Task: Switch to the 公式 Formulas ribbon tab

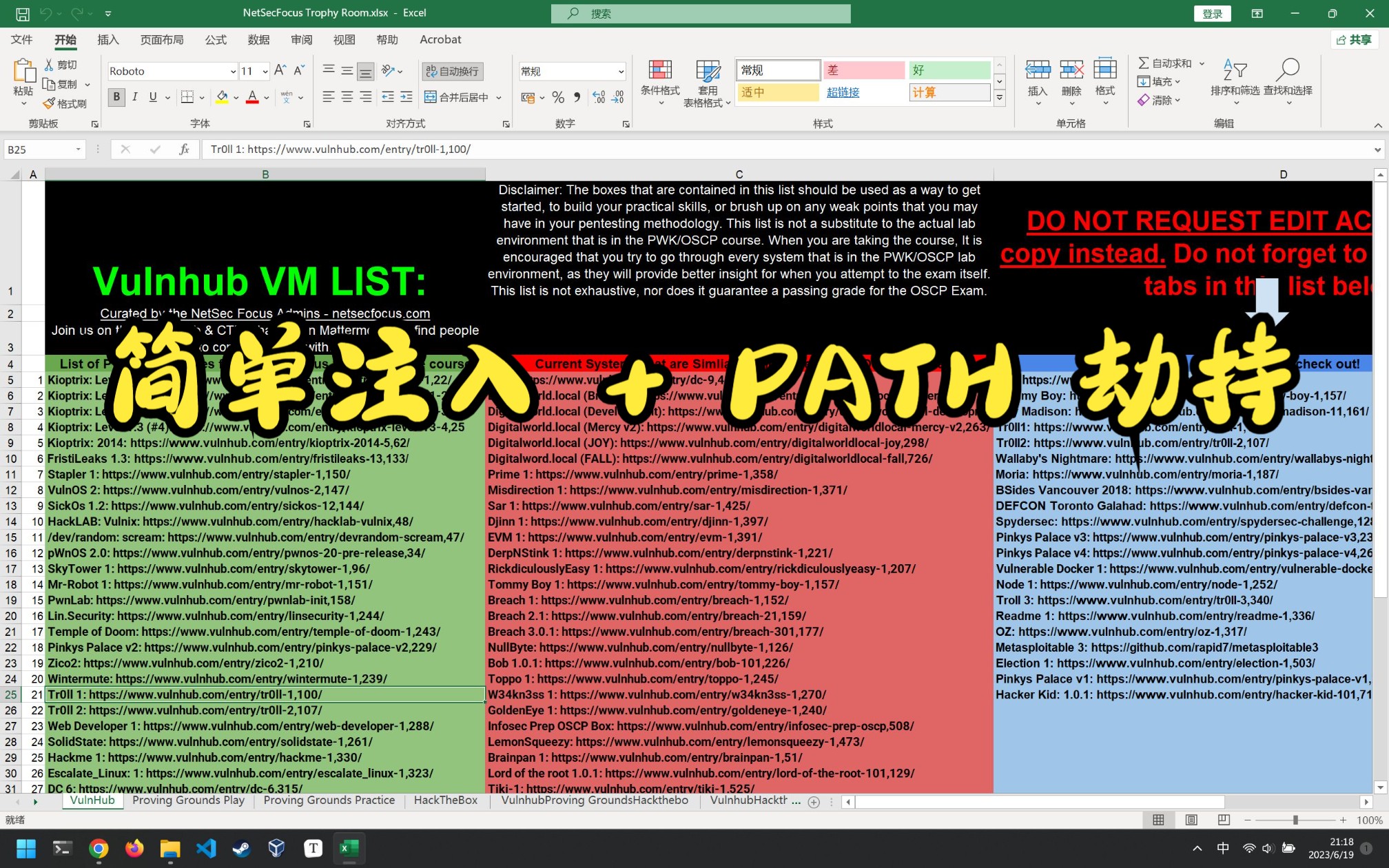Action: pos(216,39)
